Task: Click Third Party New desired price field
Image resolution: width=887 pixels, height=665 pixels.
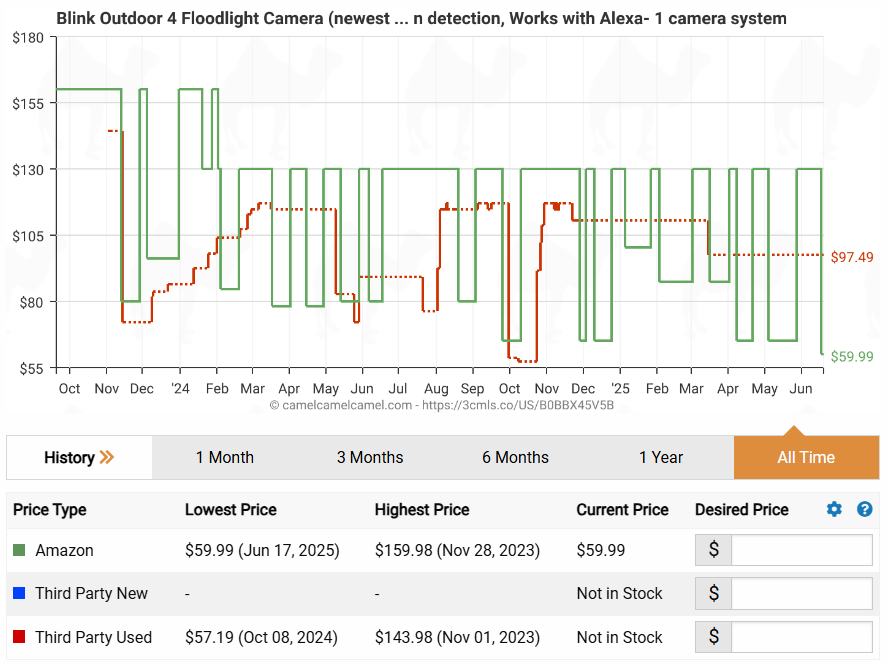Action: 801,594
